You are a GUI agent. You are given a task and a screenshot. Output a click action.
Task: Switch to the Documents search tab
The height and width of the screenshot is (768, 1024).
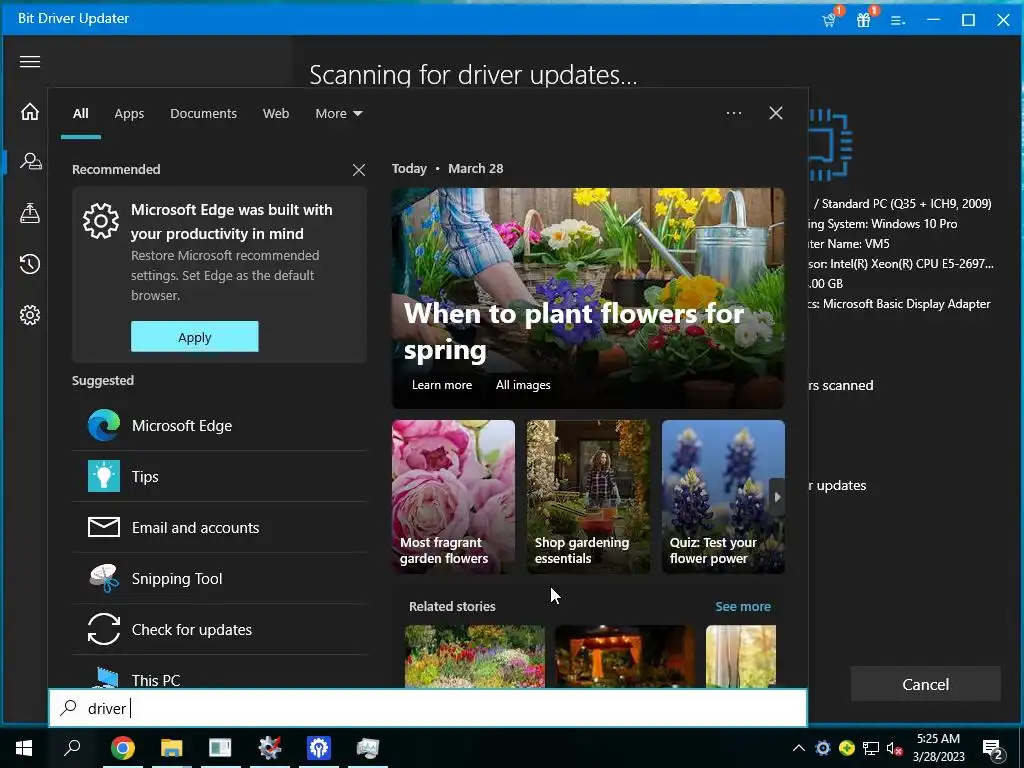[203, 114]
